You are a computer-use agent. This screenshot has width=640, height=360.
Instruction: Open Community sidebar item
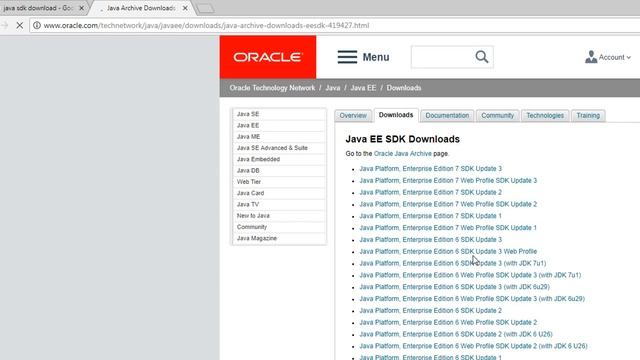[x=279, y=227]
